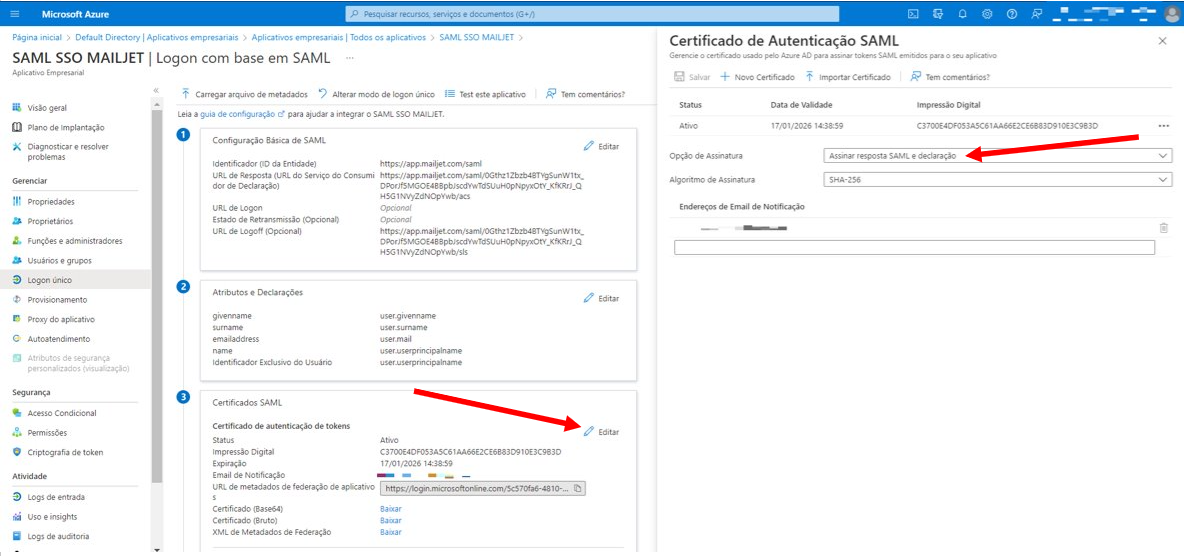
Task: Open the Azure portal hamburger menu
Action: pos(16,14)
